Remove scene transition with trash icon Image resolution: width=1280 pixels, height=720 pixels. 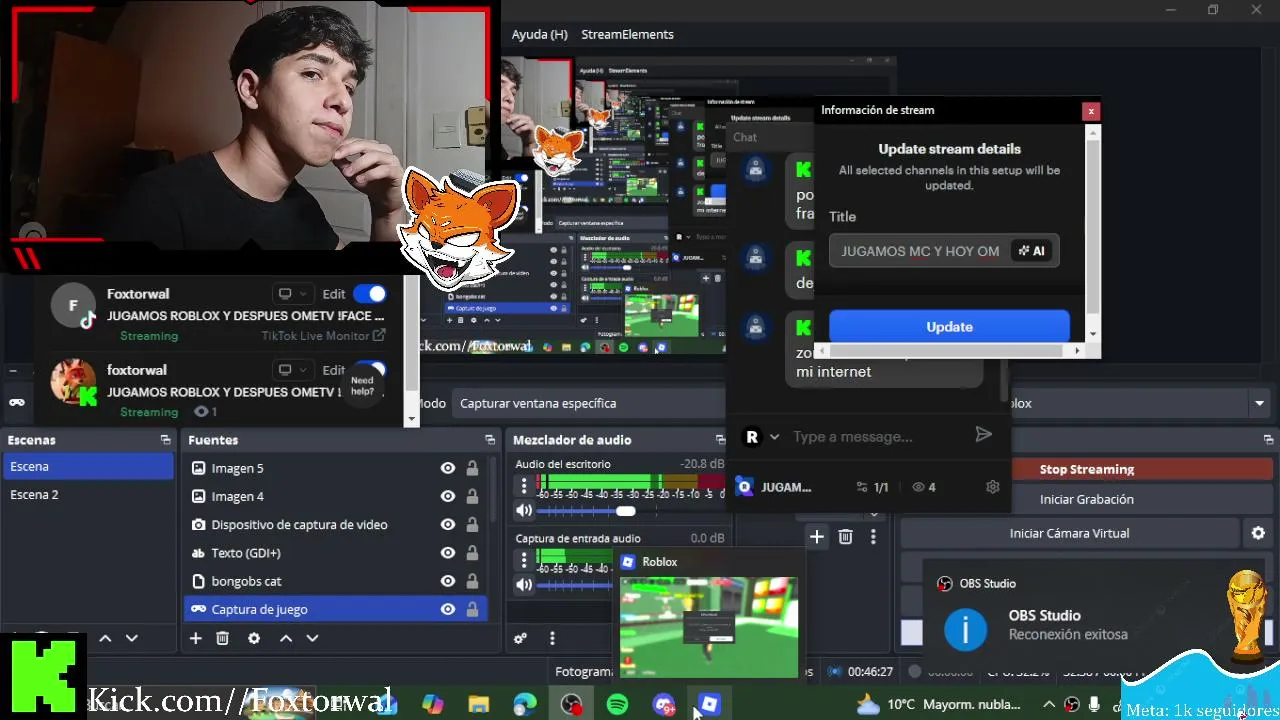point(845,537)
